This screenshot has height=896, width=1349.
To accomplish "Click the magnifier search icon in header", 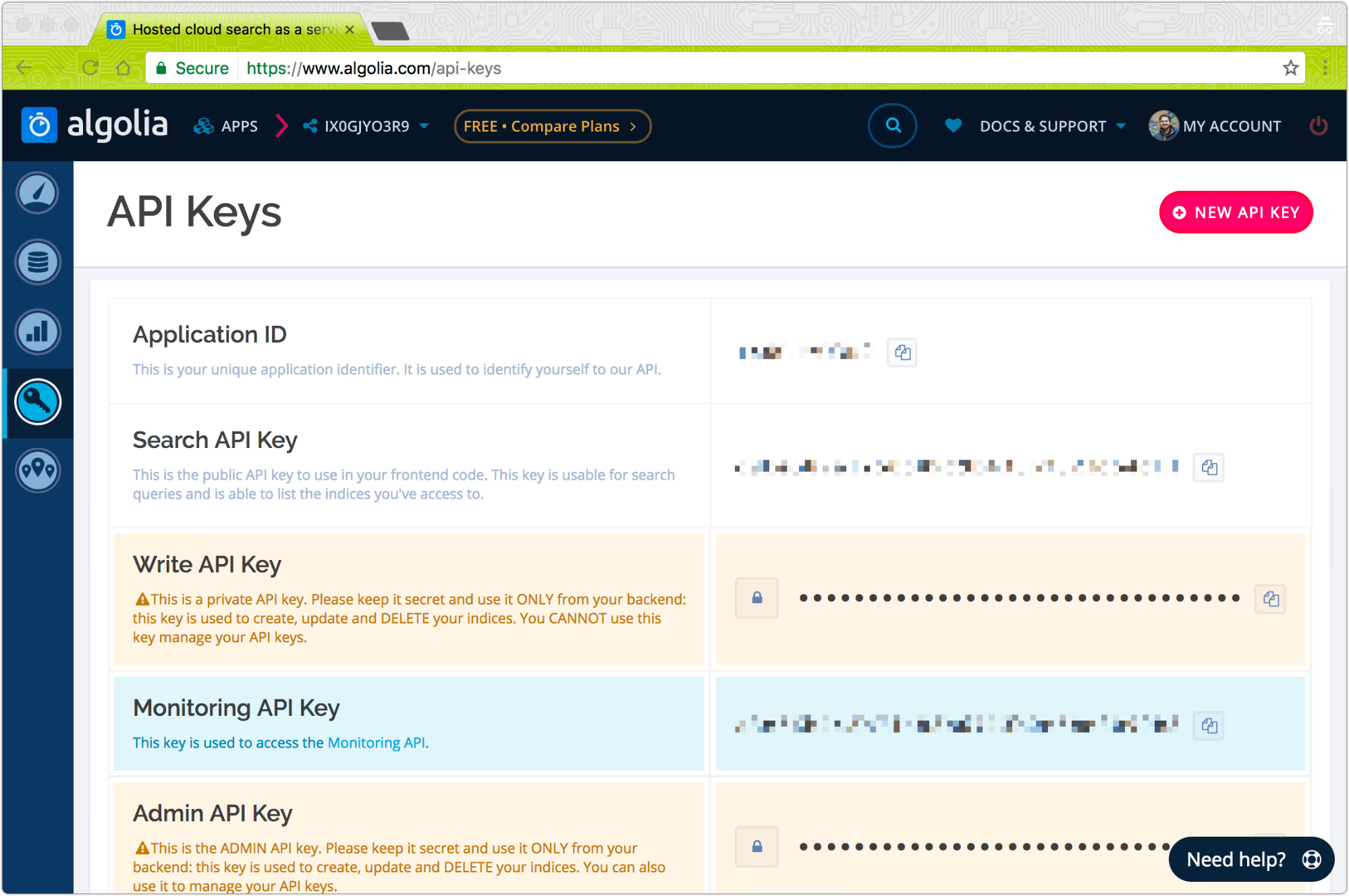I will [x=892, y=125].
